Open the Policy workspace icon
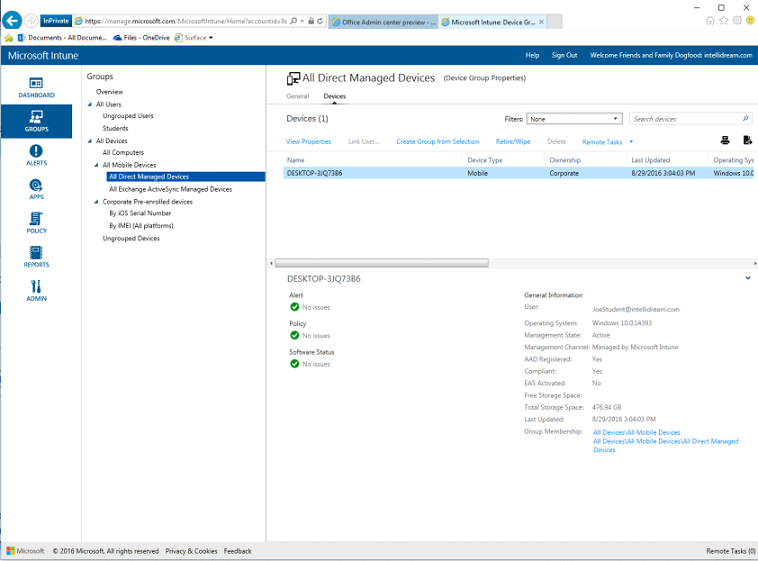The width and height of the screenshot is (758, 561). click(x=36, y=222)
